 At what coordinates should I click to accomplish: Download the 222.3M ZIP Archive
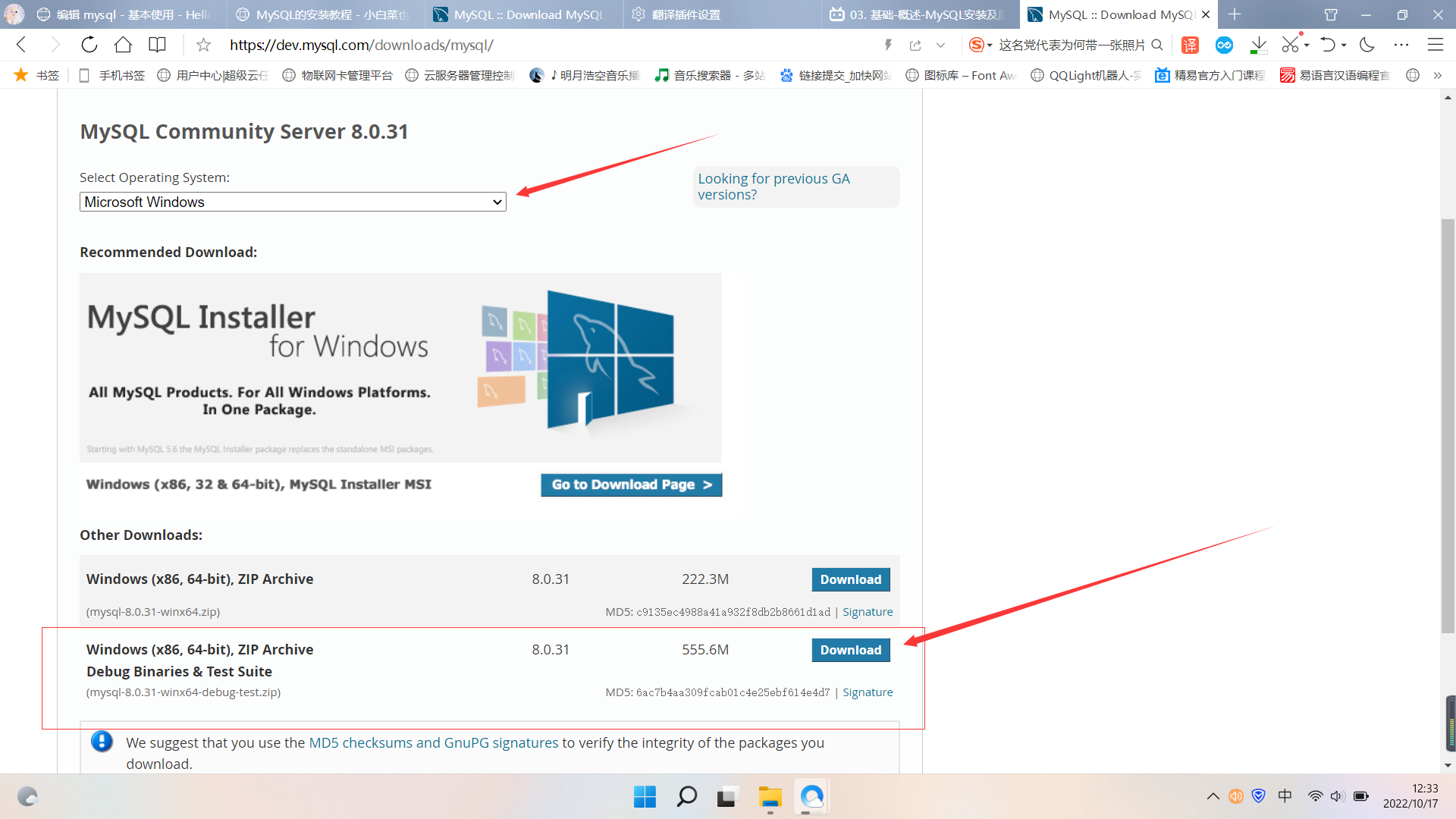[850, 579]
